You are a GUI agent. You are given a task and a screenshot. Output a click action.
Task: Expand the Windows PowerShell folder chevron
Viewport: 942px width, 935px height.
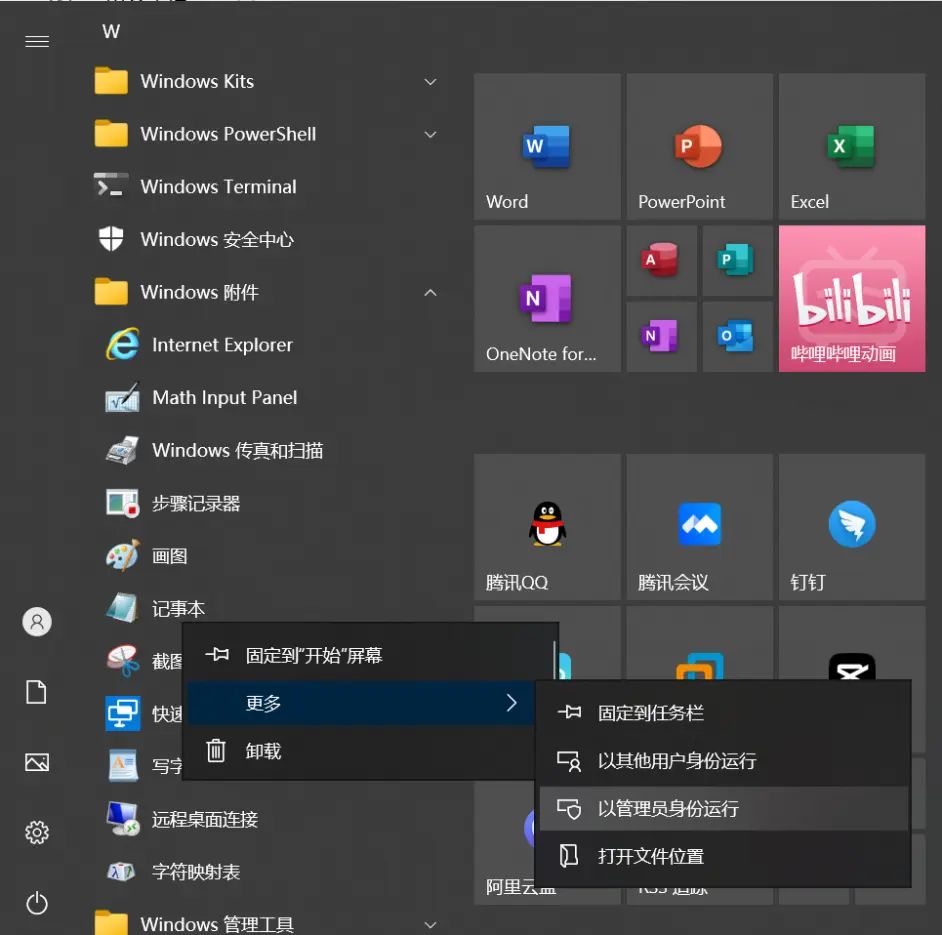[x=430, y=135]
